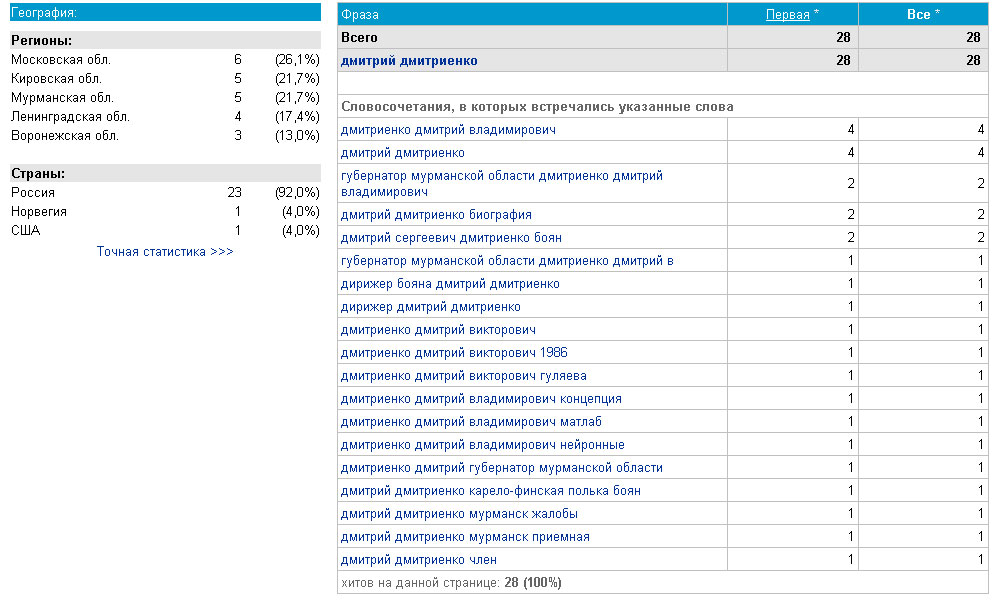Select 'дмитрий дмитриенко биография' phrase
The height and width of the screenshot is (600, 996).
click(x=436, y=215)
